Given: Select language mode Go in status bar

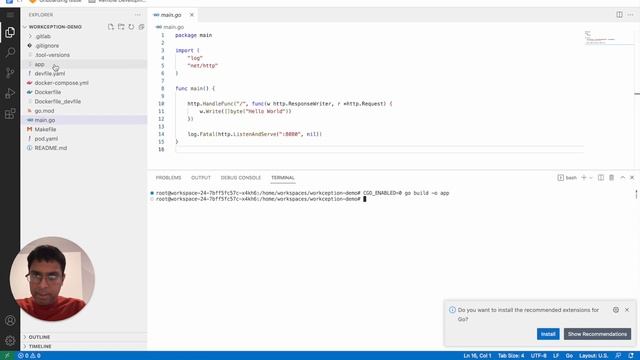Looking at the screenshot, I should point(569,356).
